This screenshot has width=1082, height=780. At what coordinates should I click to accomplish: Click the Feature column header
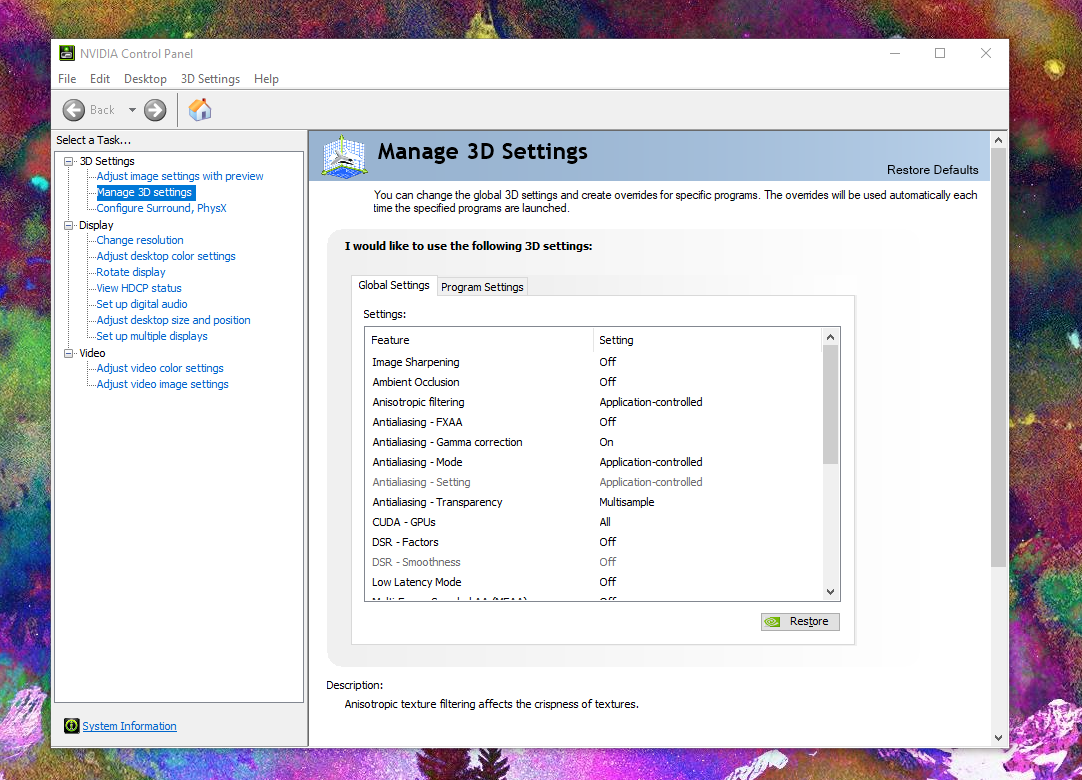coord(479,340)
